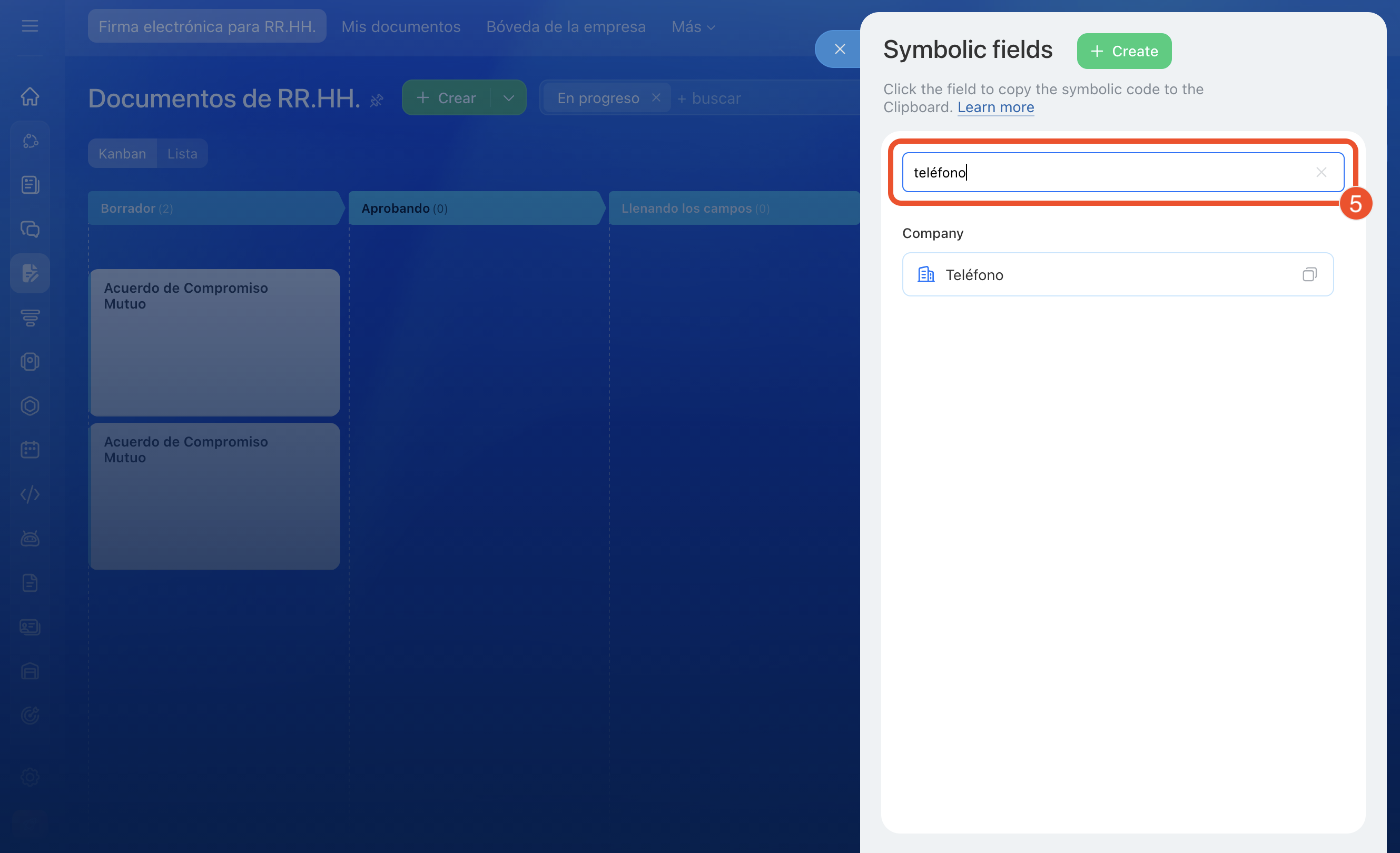The height and width of the screenshot is (853, 1400).
Task: Click the copy icon on Teléfono field
Action: (1309, 275)
